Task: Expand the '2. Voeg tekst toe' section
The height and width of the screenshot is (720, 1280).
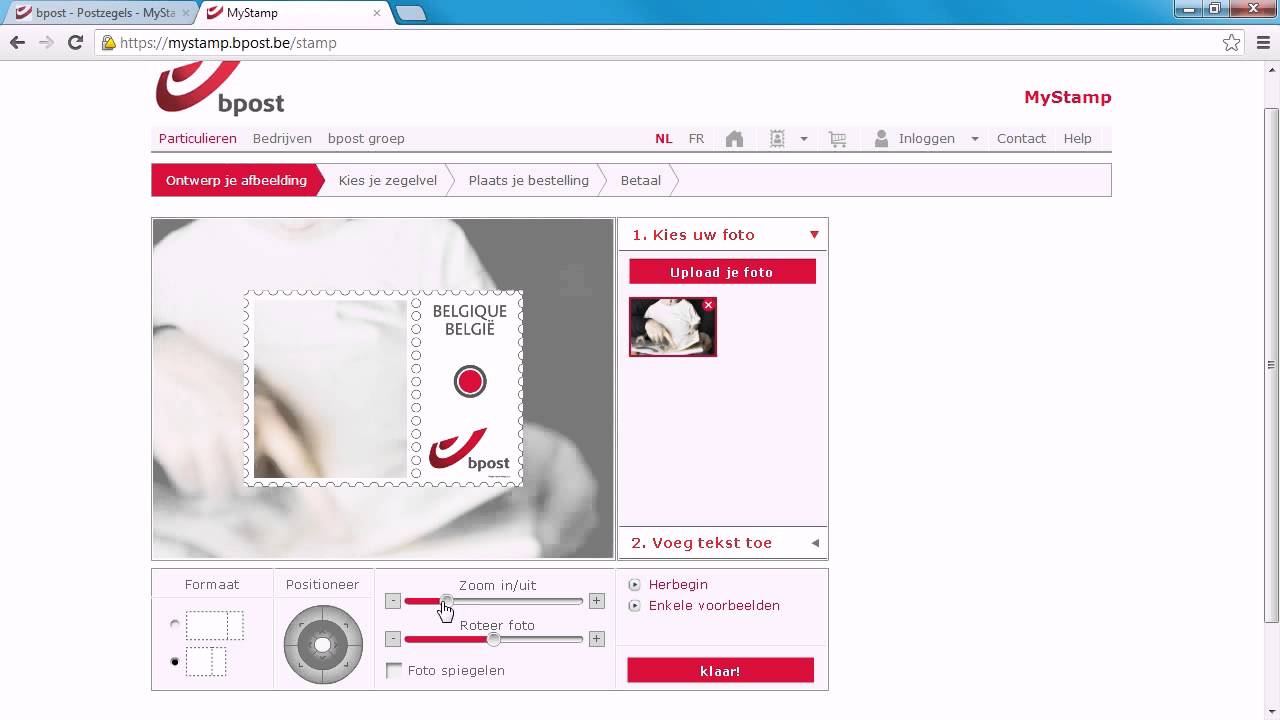Action: (x=815, y=543)
